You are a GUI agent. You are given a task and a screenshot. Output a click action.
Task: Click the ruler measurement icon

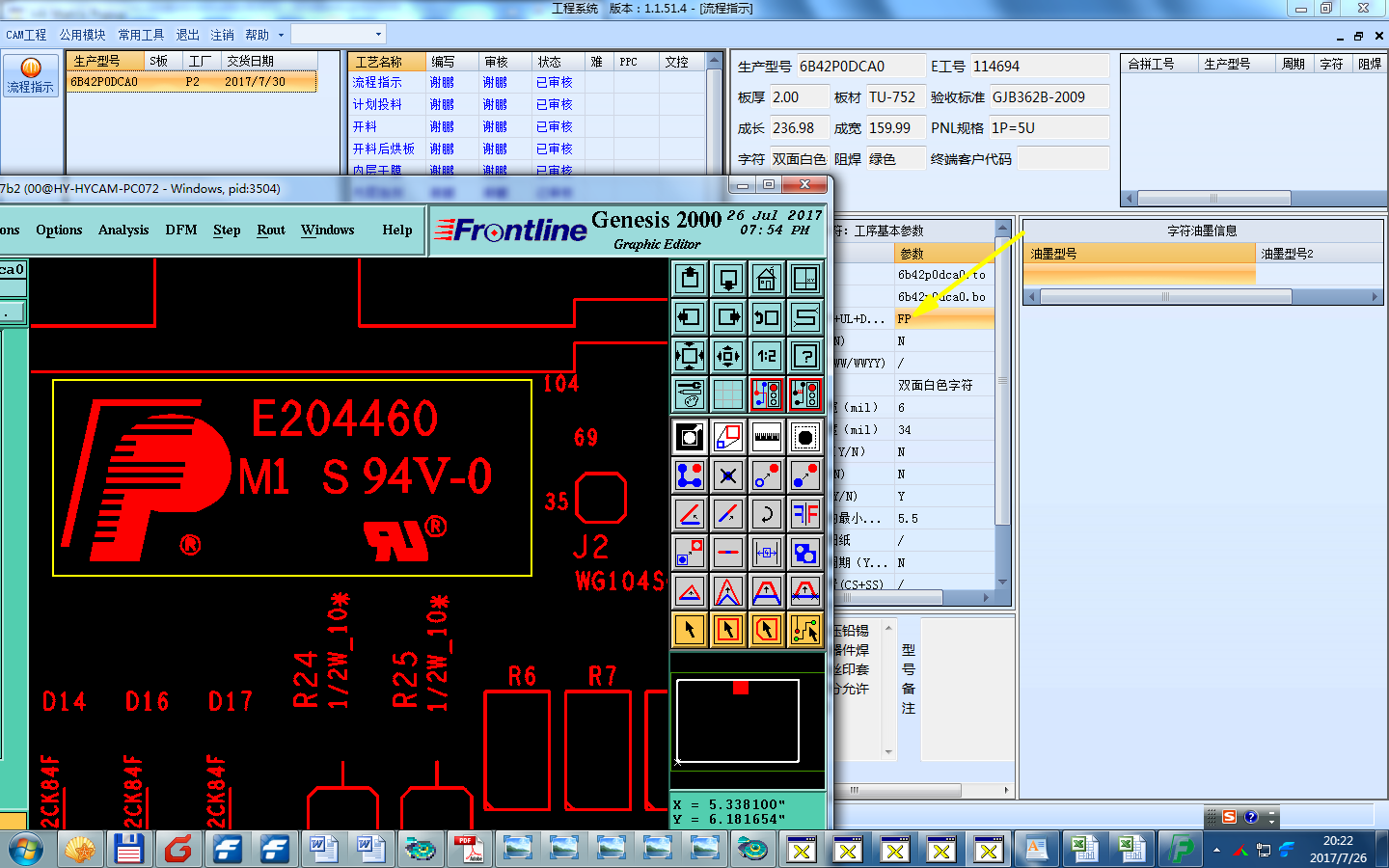[767, 437]
